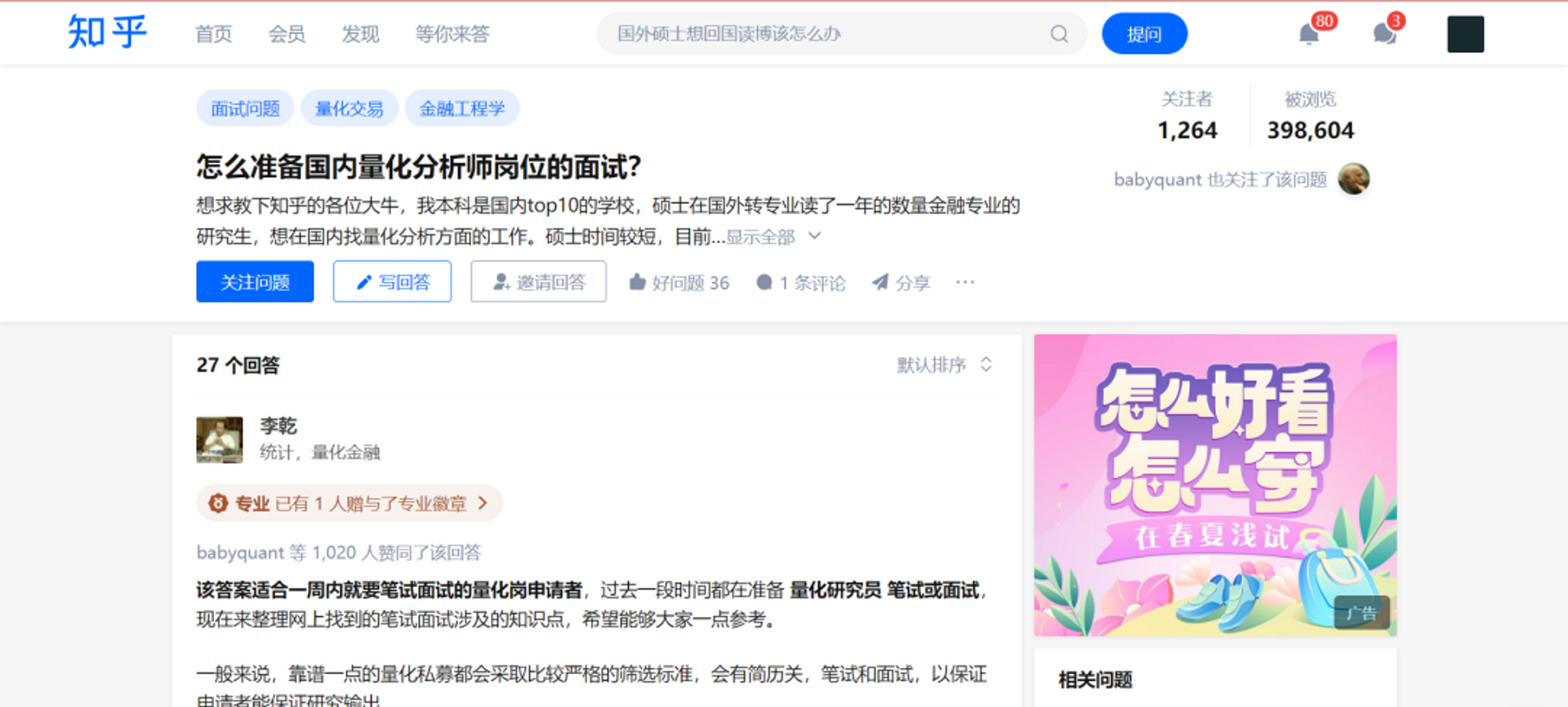Click the search magnifier icon
The image size is (1568, 707).
[x=1059, y=34]
